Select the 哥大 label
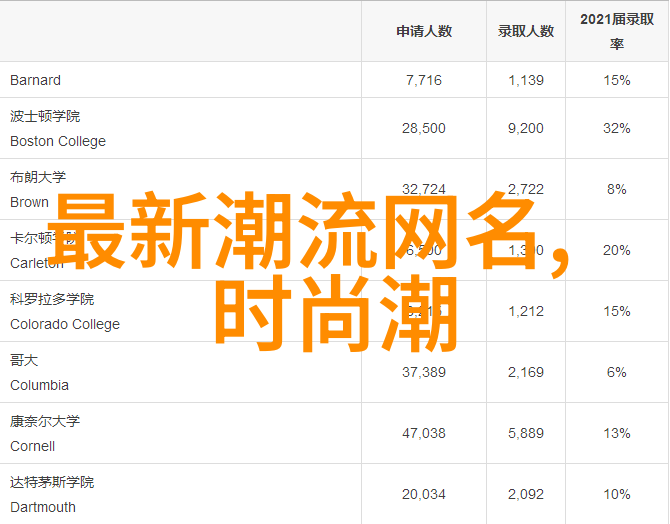The image size is (670, 524). point(24,360)
